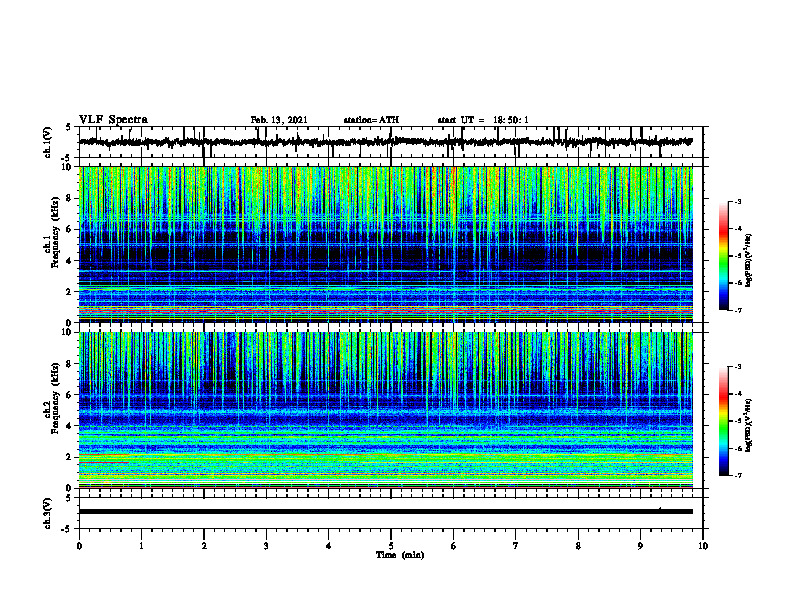Click the ch.1 spectrogram color scale bar
This screenshot has width=792, height=612.
pyautogui.click(x=723, y=256)
